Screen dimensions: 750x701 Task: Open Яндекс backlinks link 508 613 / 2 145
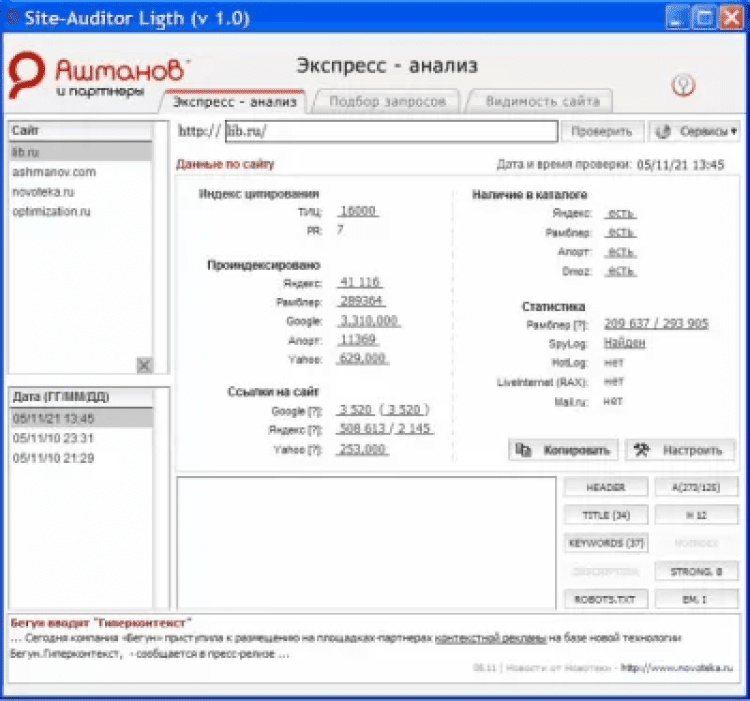(385, 428)
